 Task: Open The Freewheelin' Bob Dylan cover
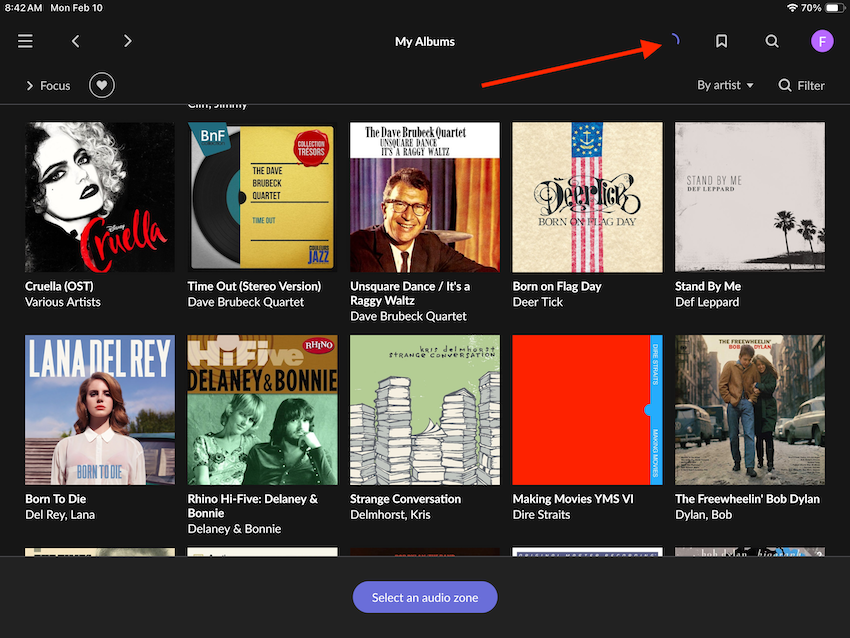(x=750, y=410)
